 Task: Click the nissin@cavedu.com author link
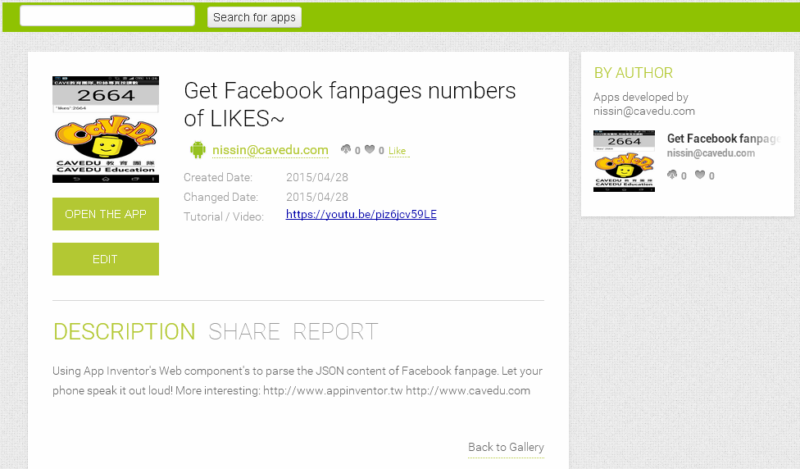pyautogui.click(x=270, y=150)
